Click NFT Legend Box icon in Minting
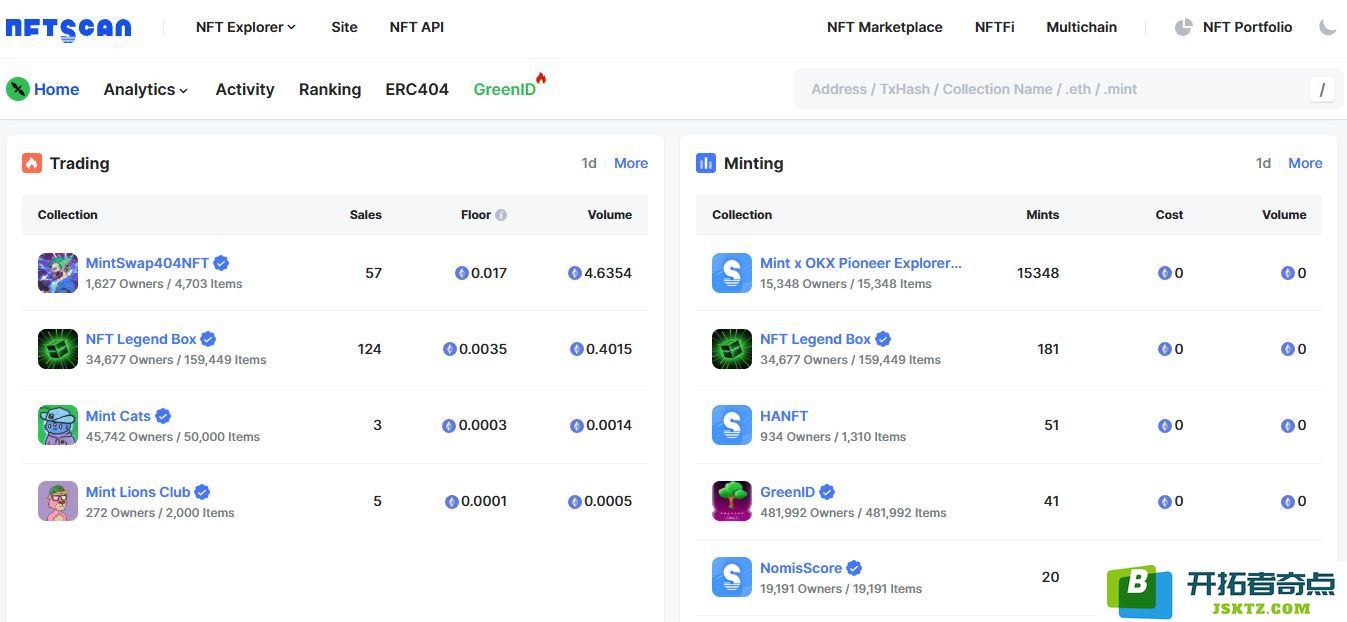 [732, 349]
